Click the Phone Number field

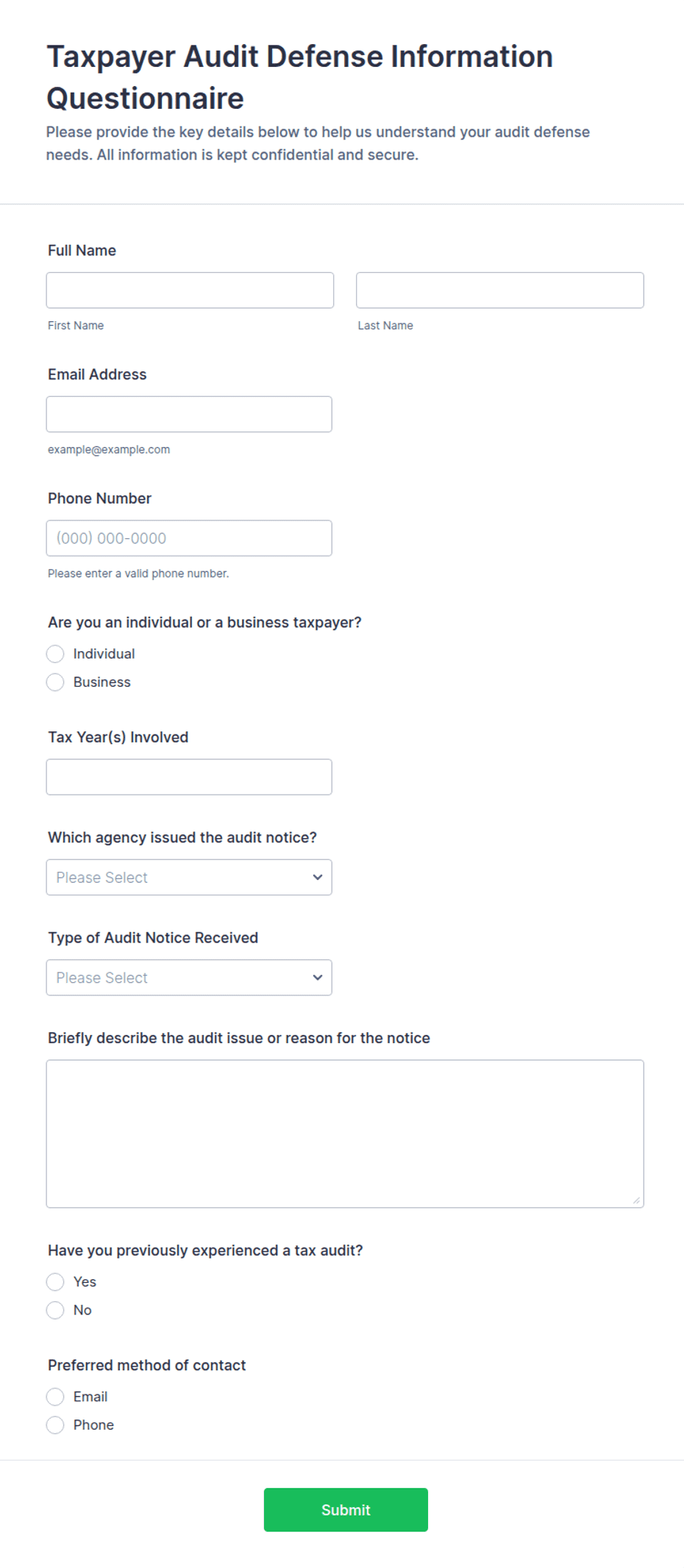click(189, 538)
